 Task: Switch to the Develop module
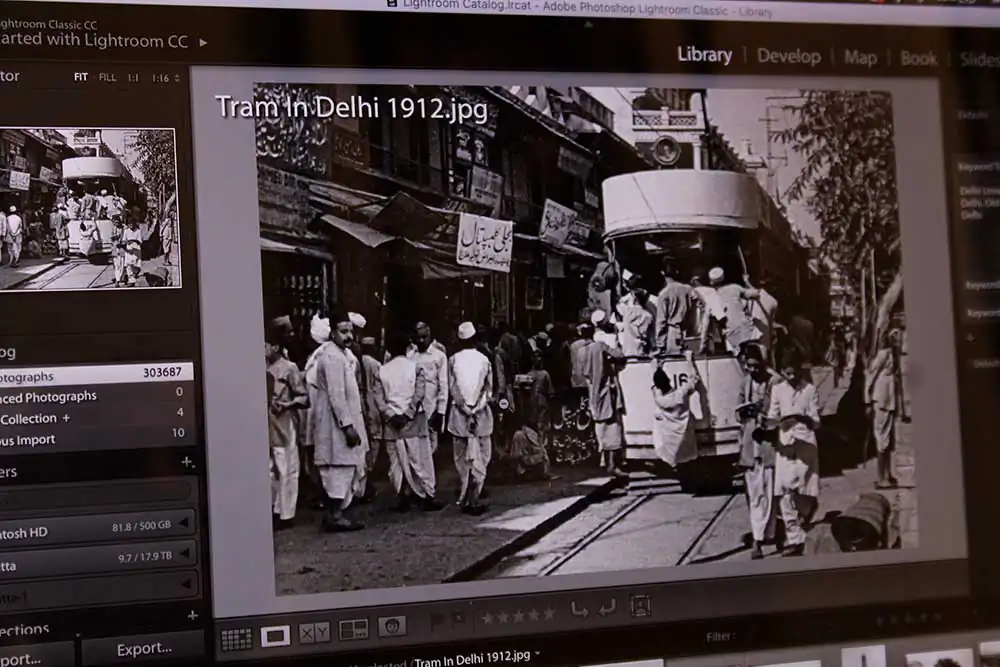pyautogui.click(x=791, y=57)
